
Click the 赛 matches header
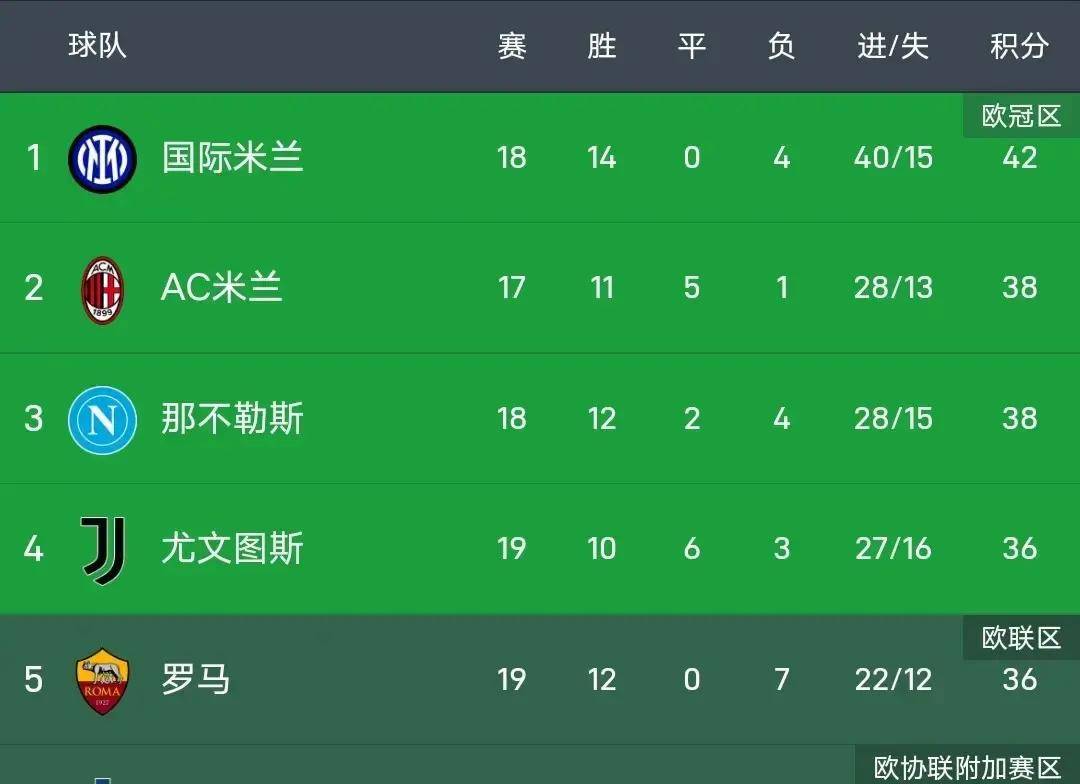511,45
